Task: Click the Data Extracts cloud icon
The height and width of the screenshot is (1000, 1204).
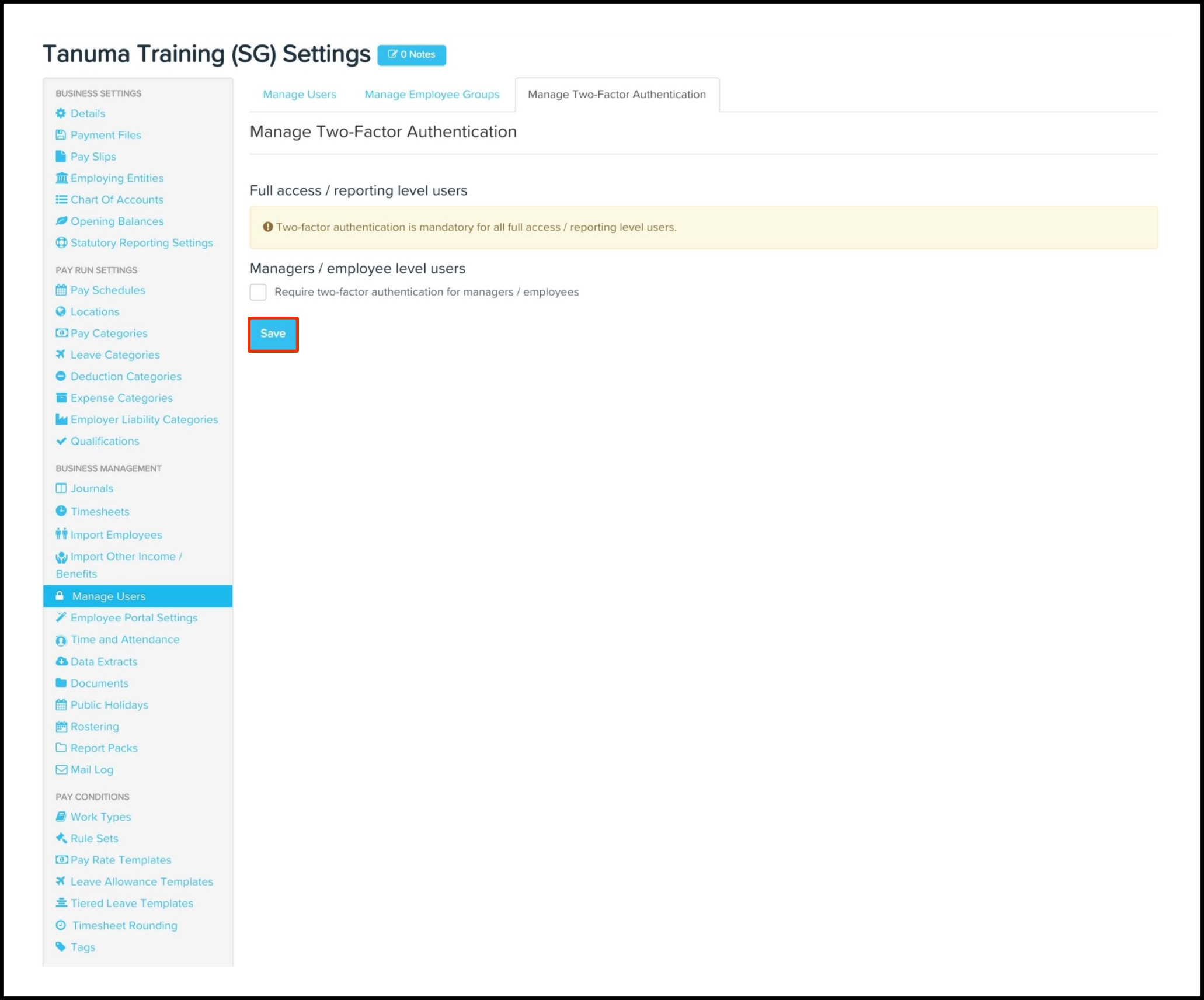Action: click(61, 661)
